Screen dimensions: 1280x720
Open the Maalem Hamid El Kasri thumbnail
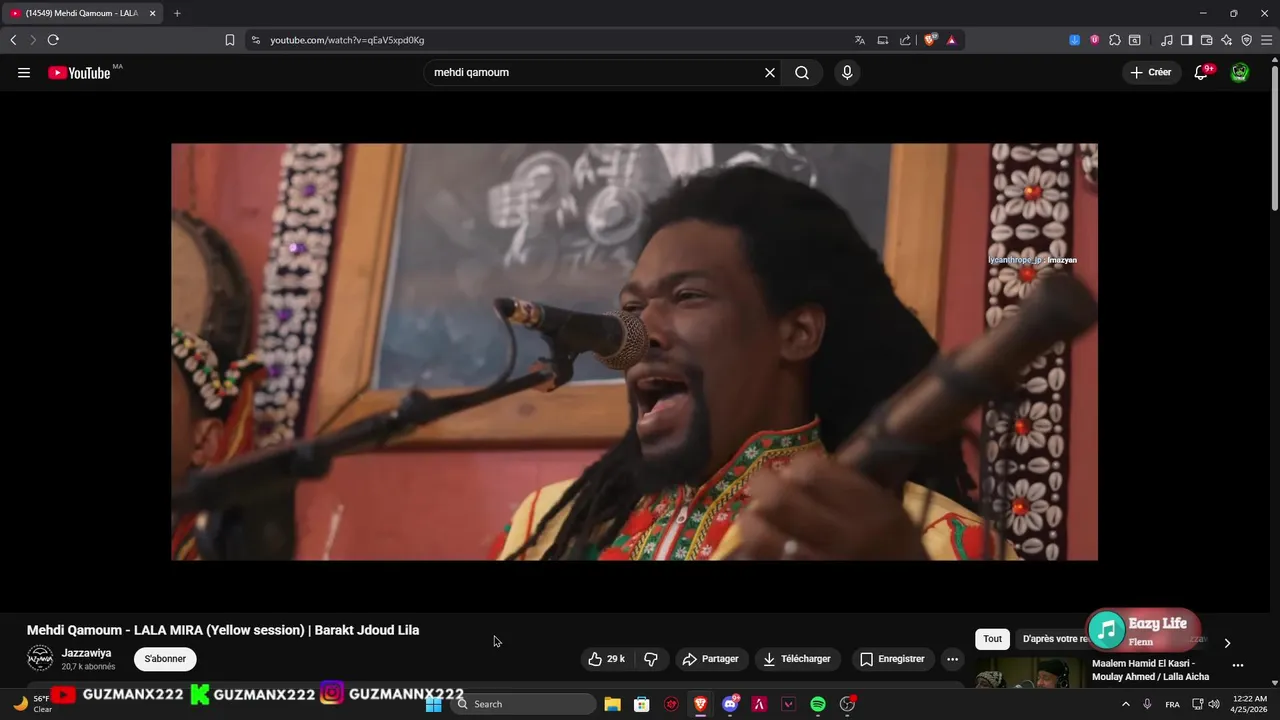click(1030, 673)
